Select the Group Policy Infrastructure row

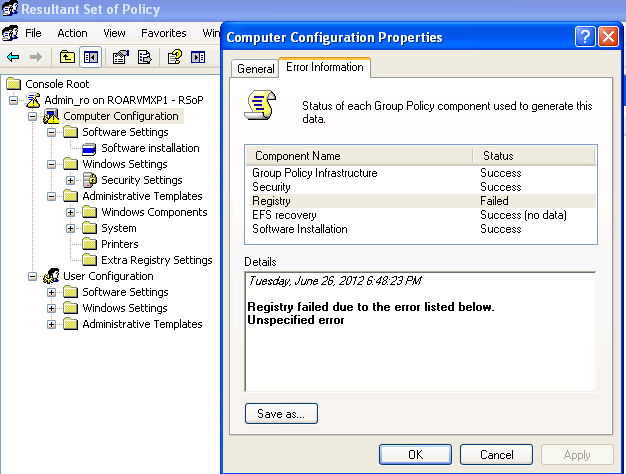pyautogui.click(x=421, y=173)
